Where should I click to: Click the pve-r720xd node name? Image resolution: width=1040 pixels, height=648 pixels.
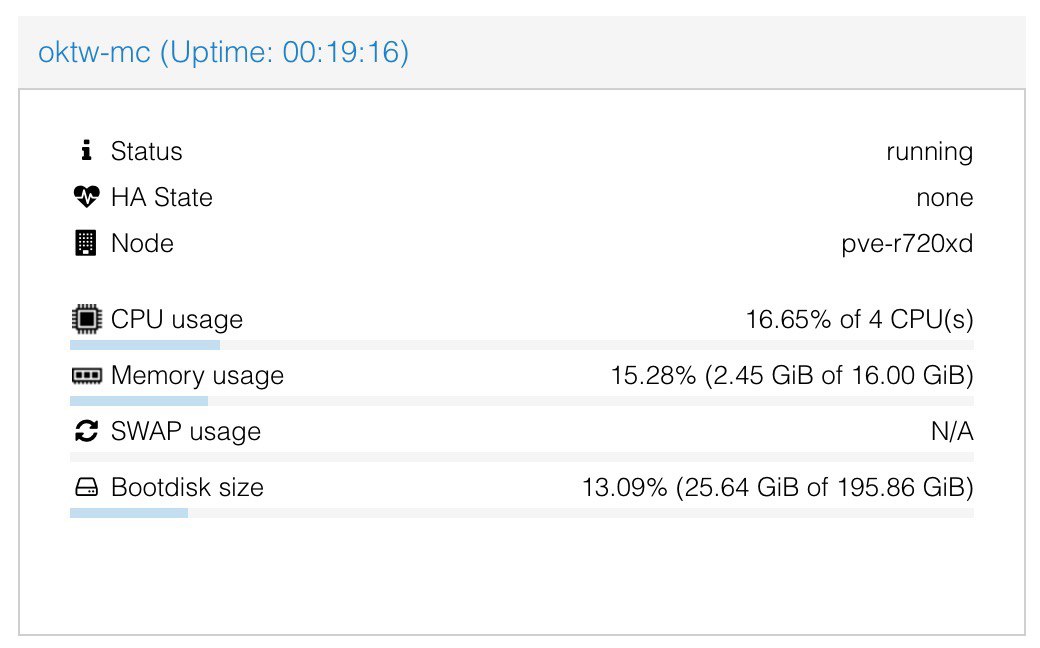coord(907,243)
